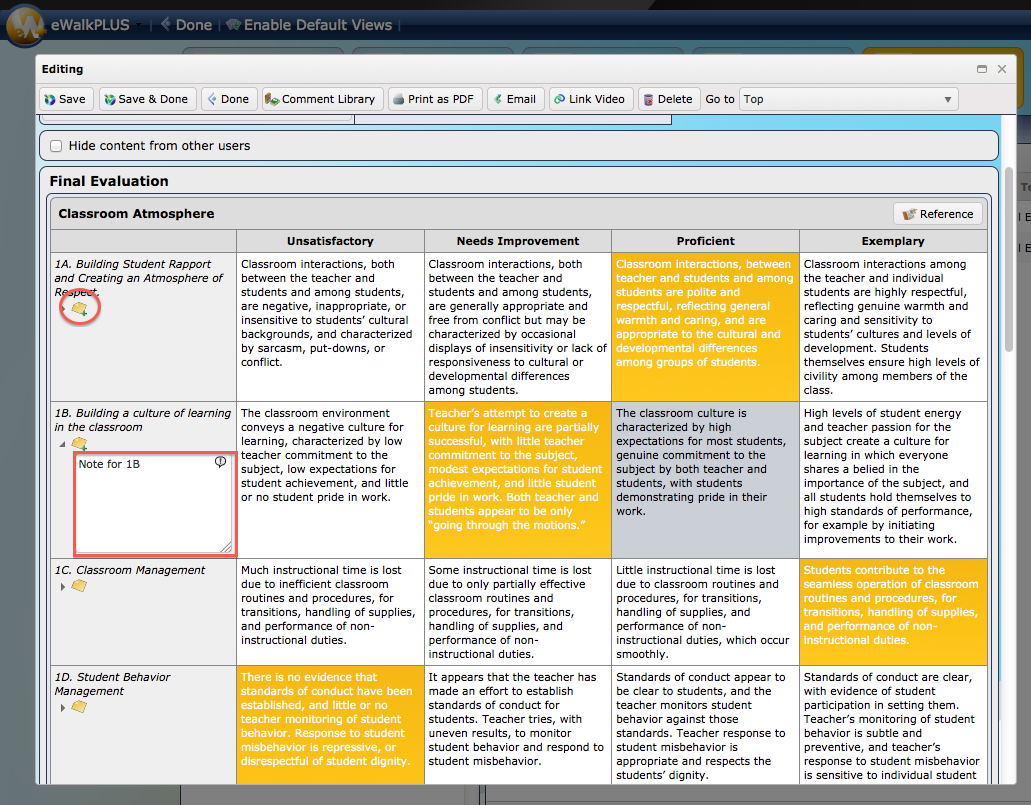Click the note icon under 1B culture of learning
1031x805 pixels.
80,444
